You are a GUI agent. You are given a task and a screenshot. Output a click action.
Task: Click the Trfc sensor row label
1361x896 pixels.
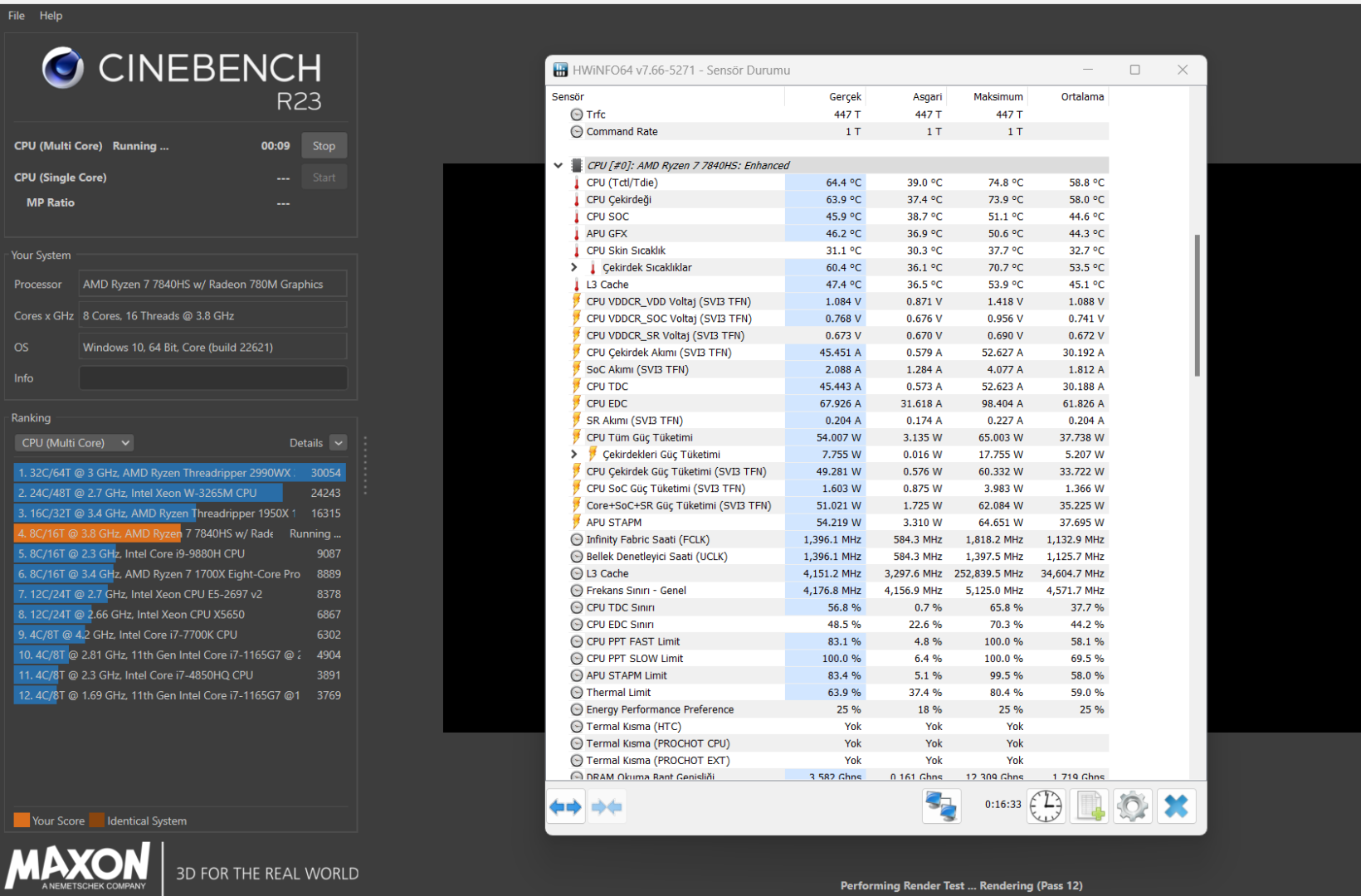pos(596,114)
